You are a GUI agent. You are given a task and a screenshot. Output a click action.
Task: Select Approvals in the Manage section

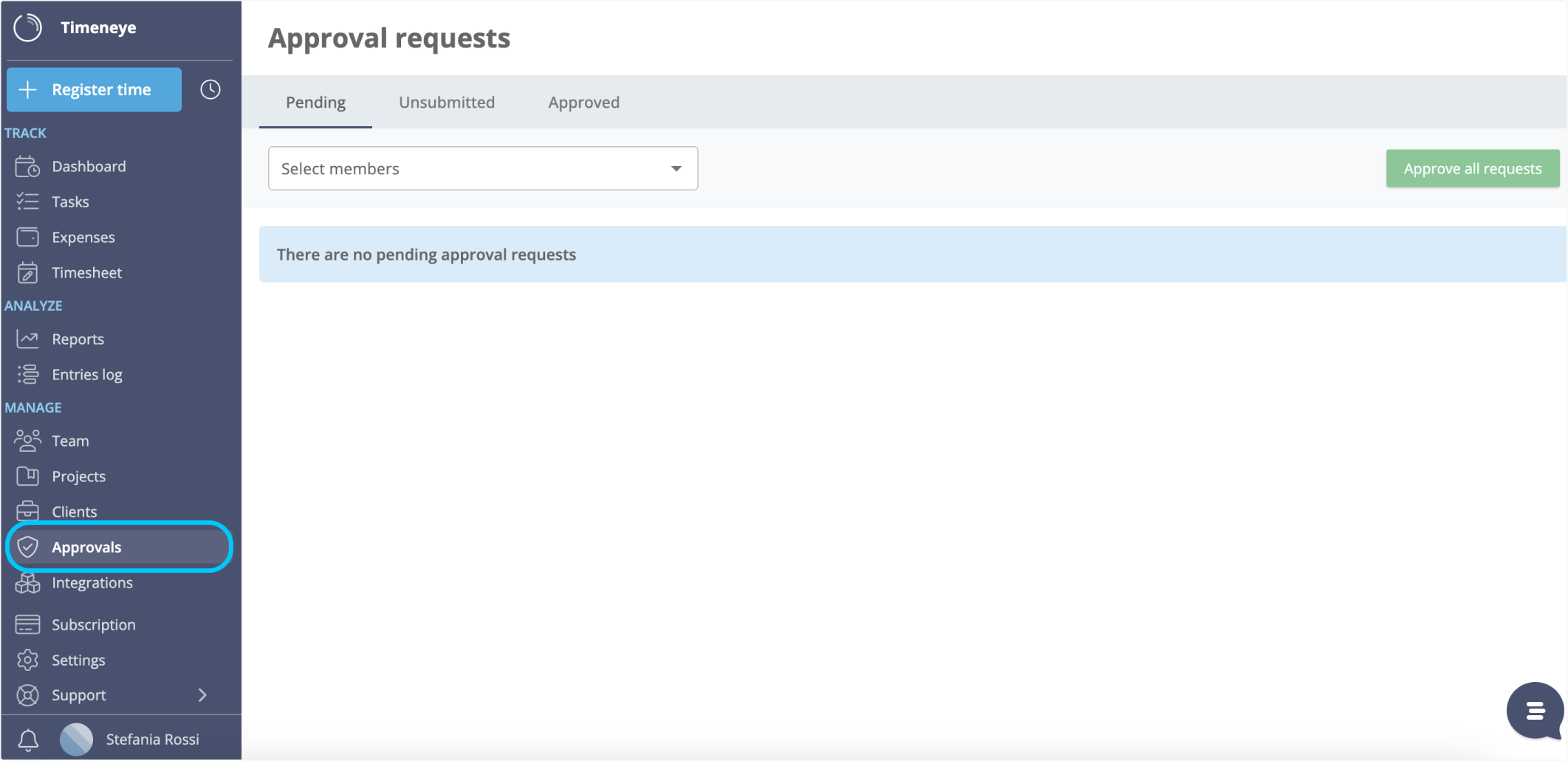86,547
